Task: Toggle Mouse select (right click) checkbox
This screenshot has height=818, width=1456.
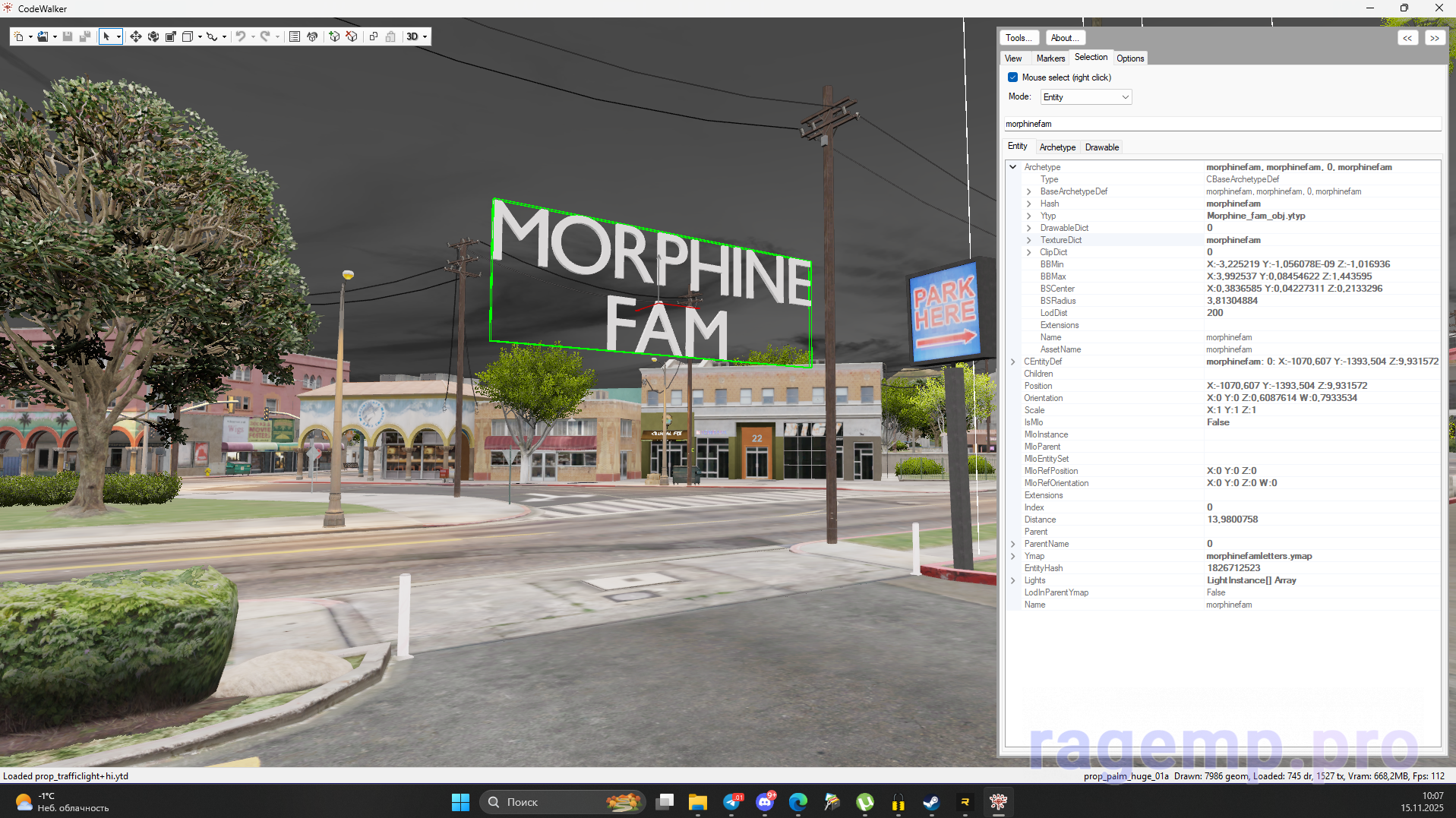Action: (1012, 77)
